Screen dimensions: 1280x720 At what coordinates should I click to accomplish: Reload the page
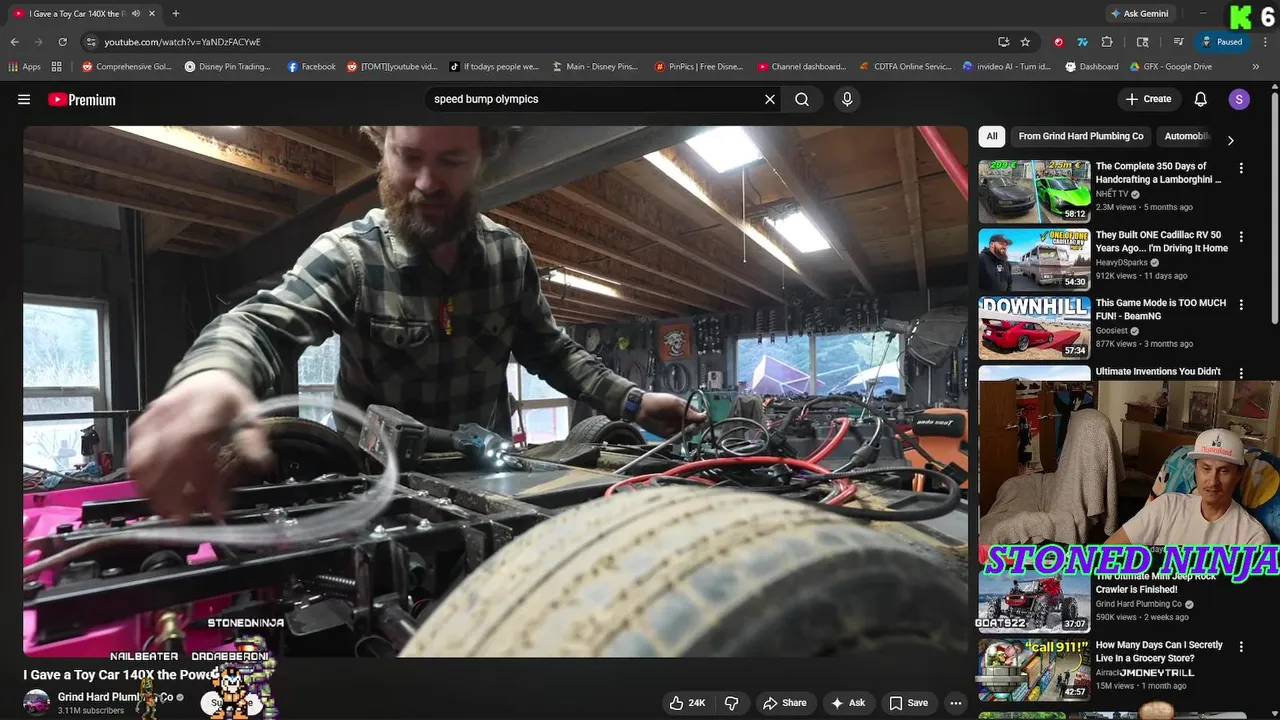(x=62, y=42)
